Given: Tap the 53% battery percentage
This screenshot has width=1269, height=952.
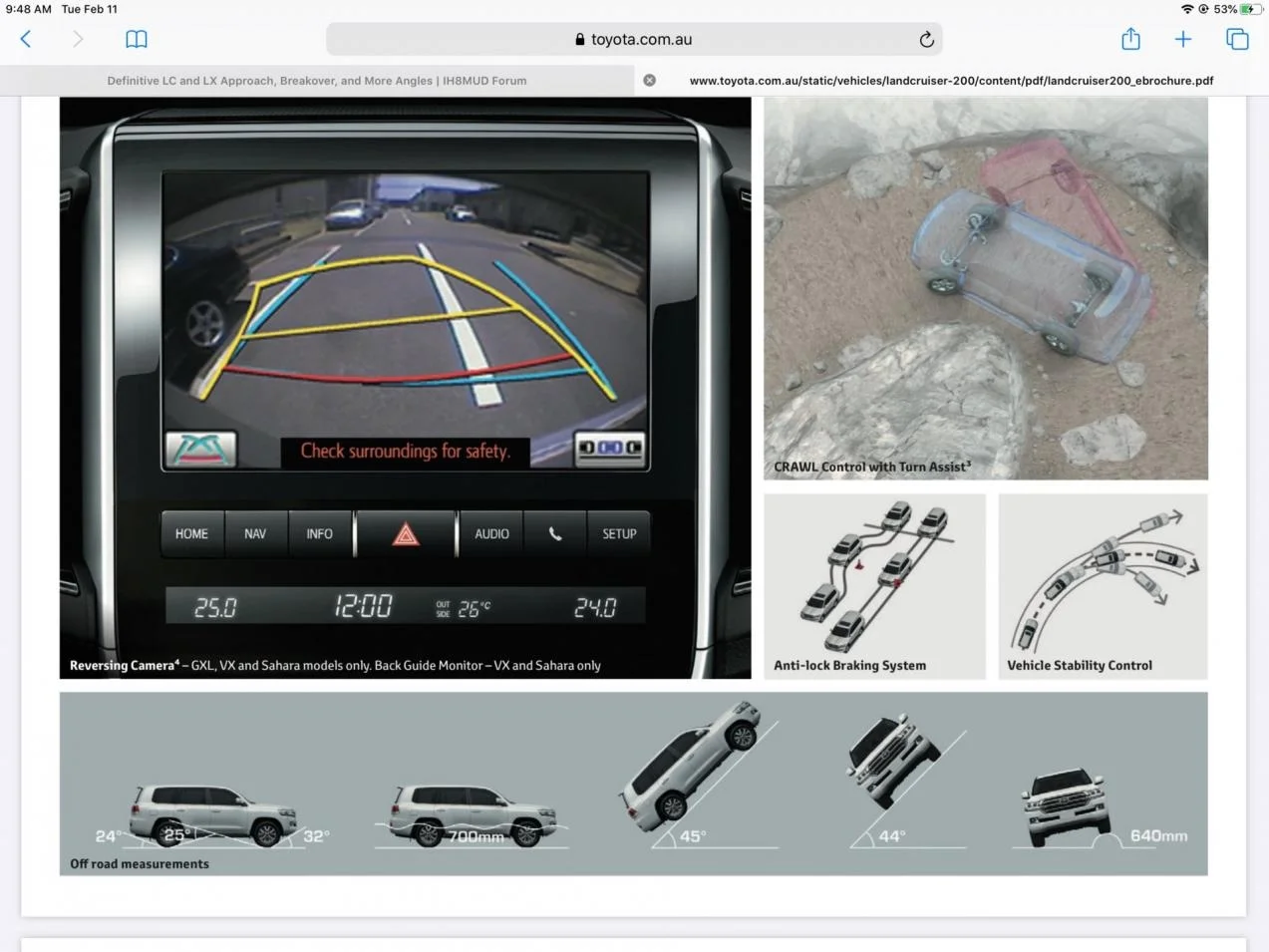Looking at the screenshot, I should [x=1225, y=9].
